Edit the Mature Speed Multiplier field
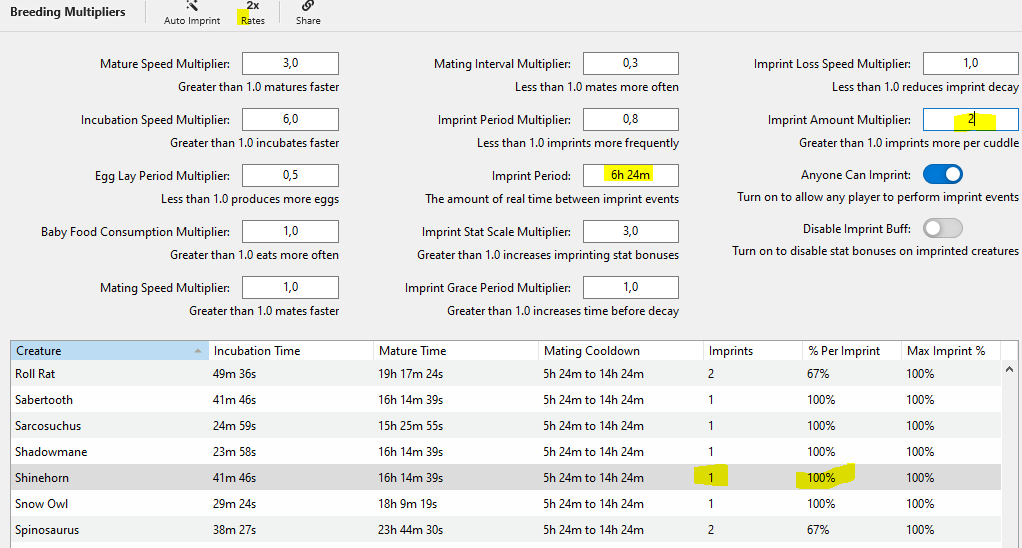Screen dimensions: 1022x548 point(290,64)
